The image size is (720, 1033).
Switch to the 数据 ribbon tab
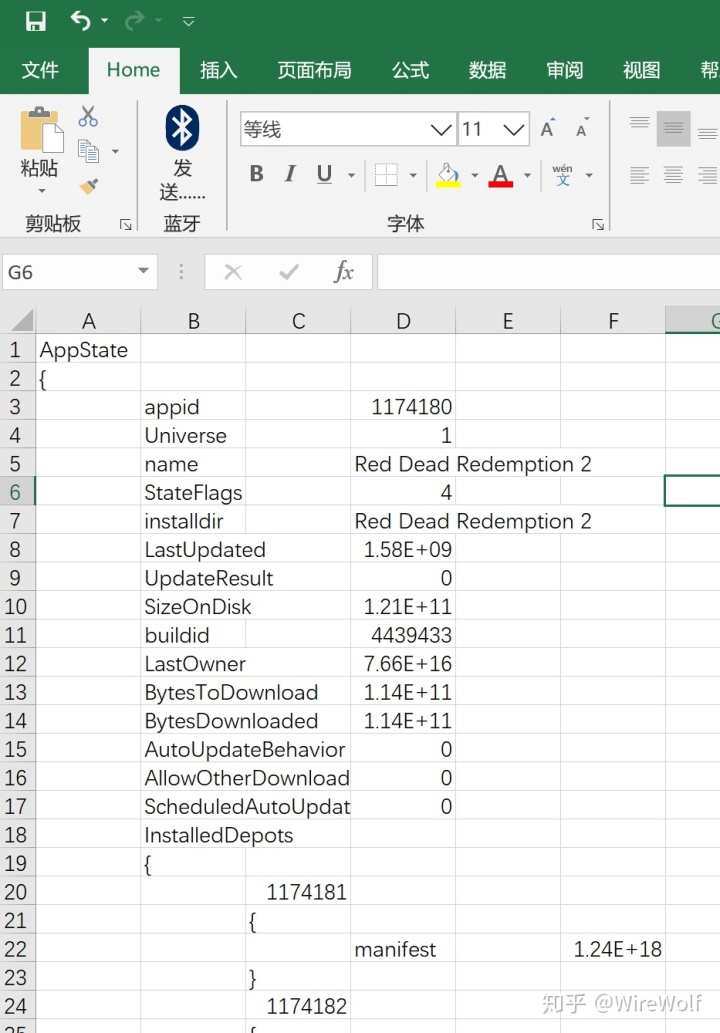coord(487,70)
